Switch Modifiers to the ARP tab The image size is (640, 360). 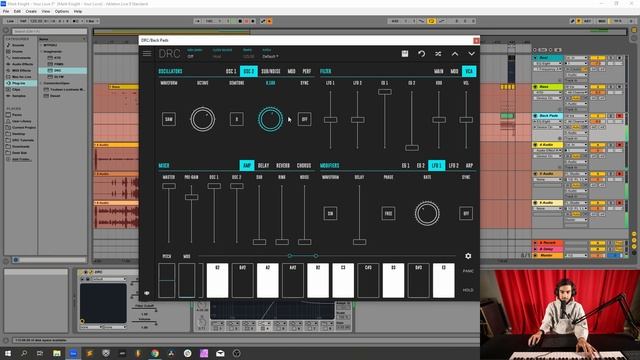[x=469, y=165]
